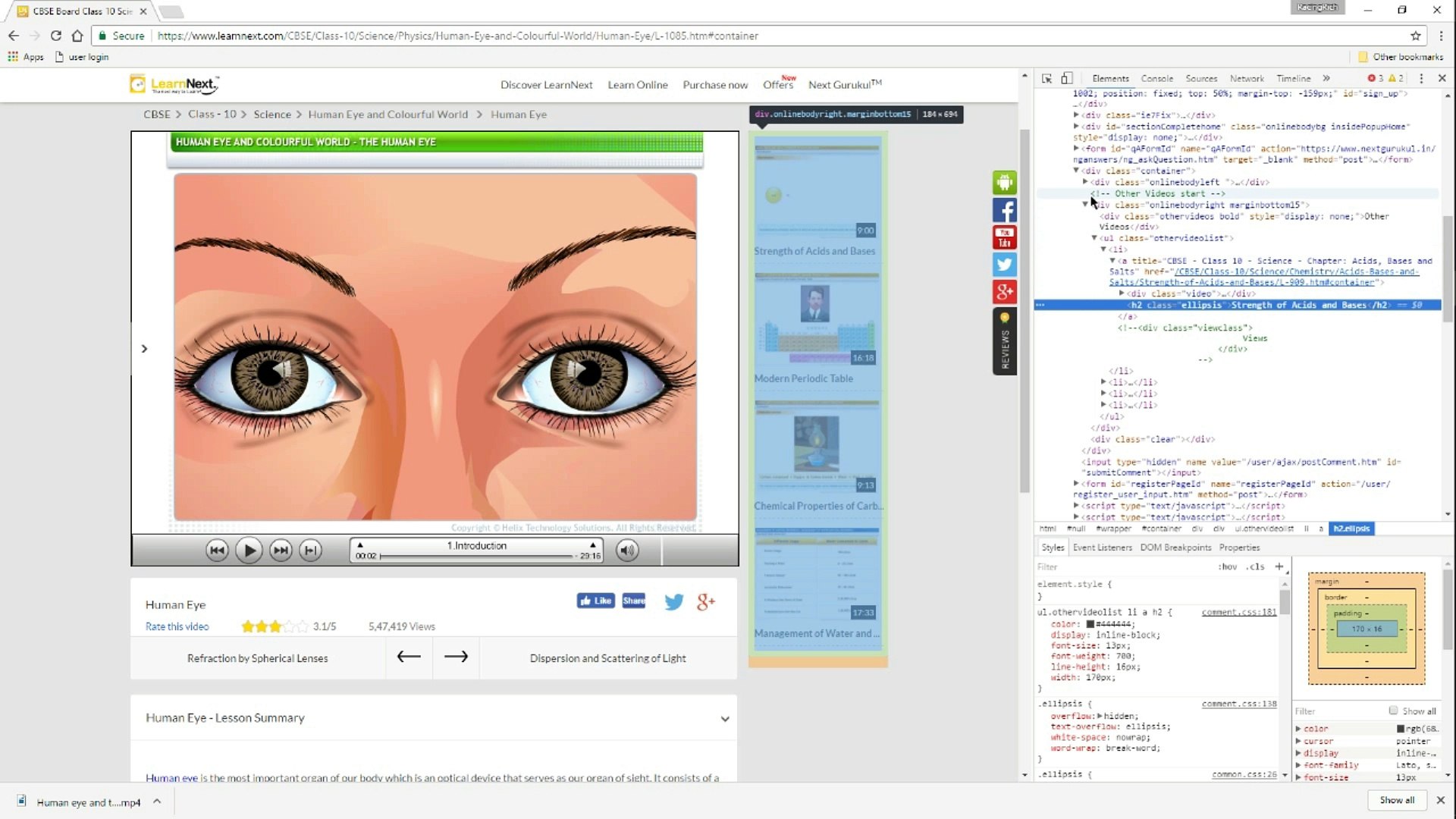Click the rewind to start button
Viewport: 1456px width, 819px height.
pyautogui.click(x=217, y=551)
